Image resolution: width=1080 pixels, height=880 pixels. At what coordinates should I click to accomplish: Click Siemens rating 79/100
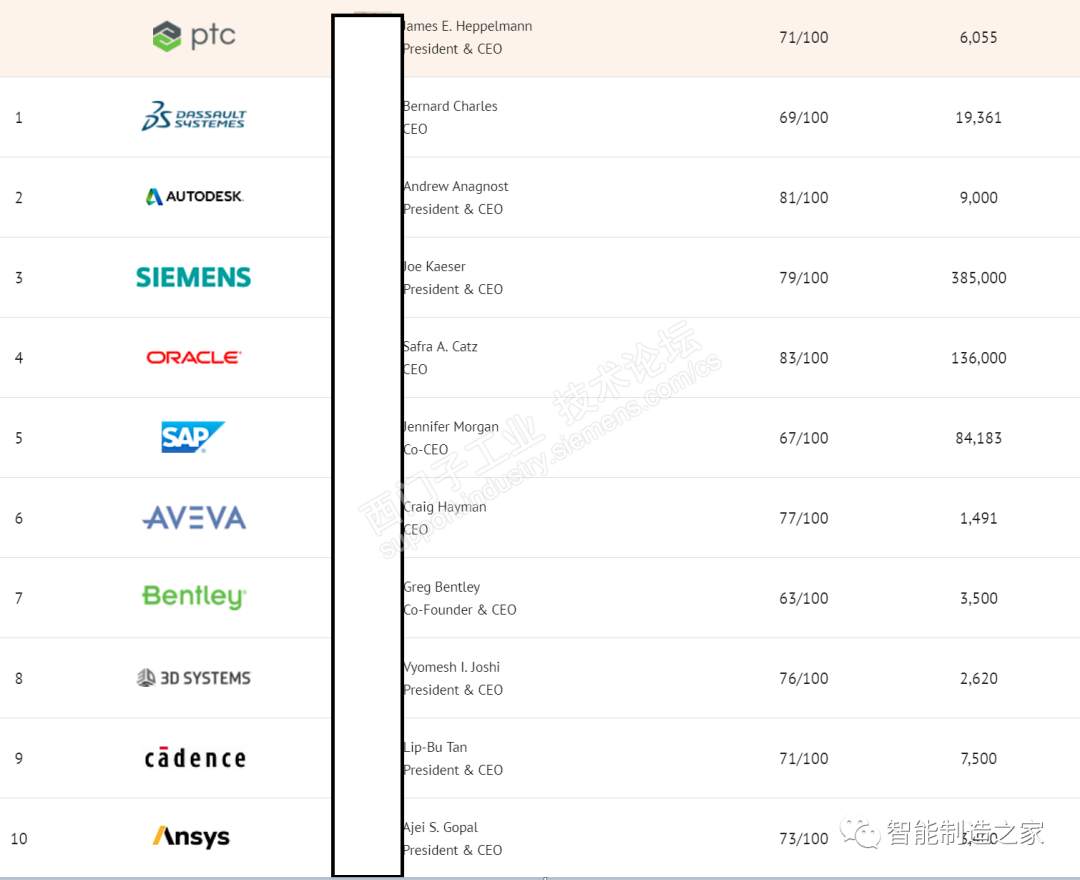click(803, 278)
